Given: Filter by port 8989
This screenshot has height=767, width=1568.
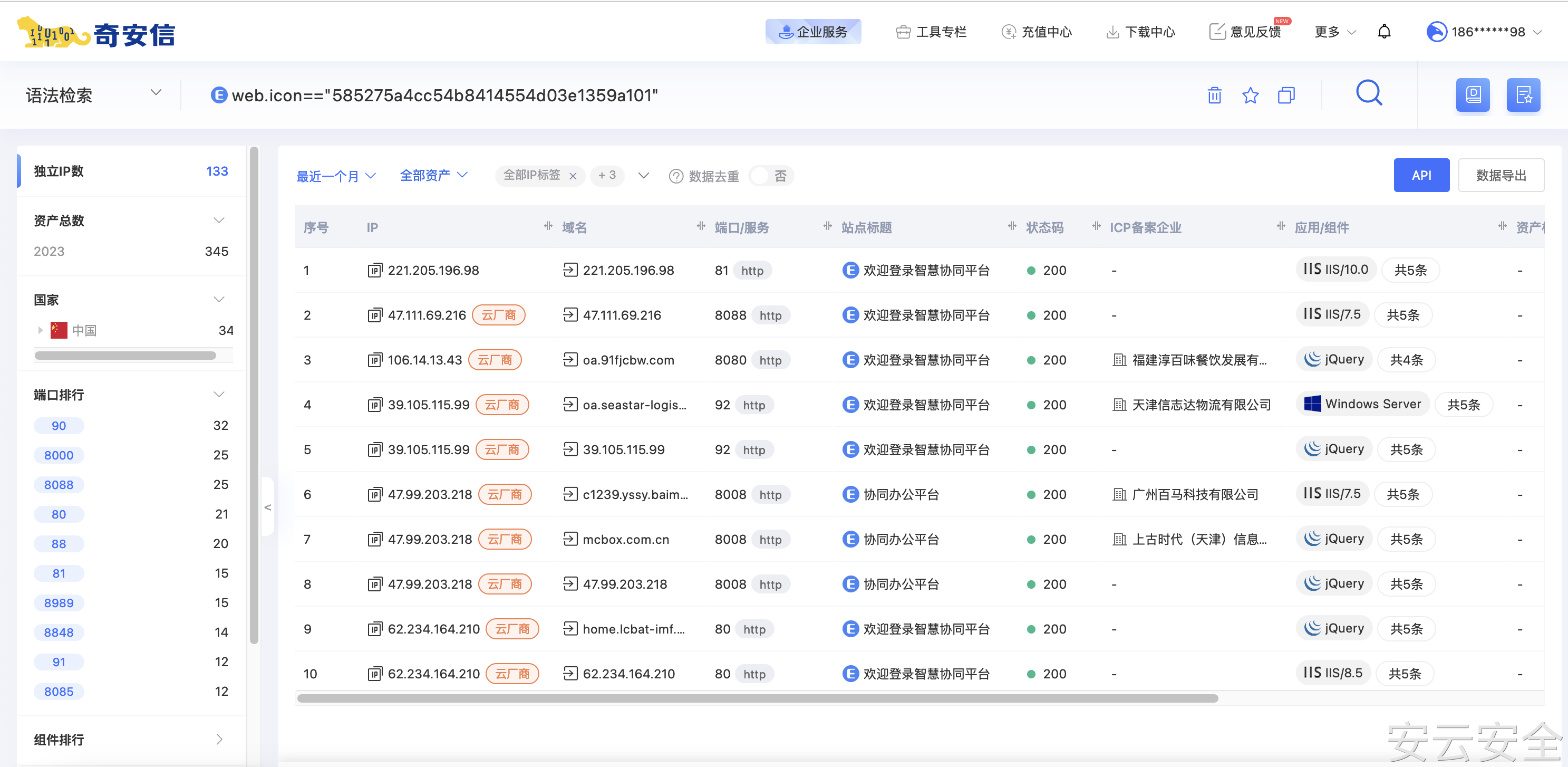Looking at the screenshot, I should [x=59, y=602].
